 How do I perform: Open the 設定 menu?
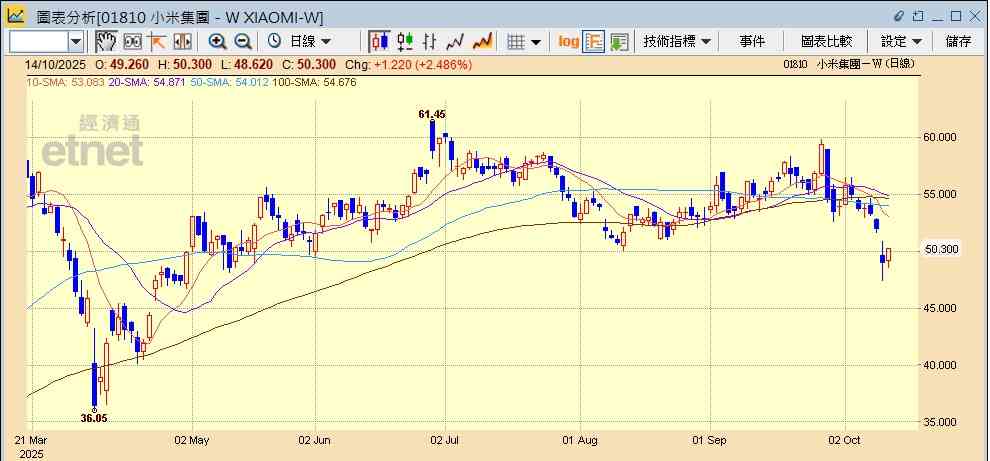click(x=901, y=41)
